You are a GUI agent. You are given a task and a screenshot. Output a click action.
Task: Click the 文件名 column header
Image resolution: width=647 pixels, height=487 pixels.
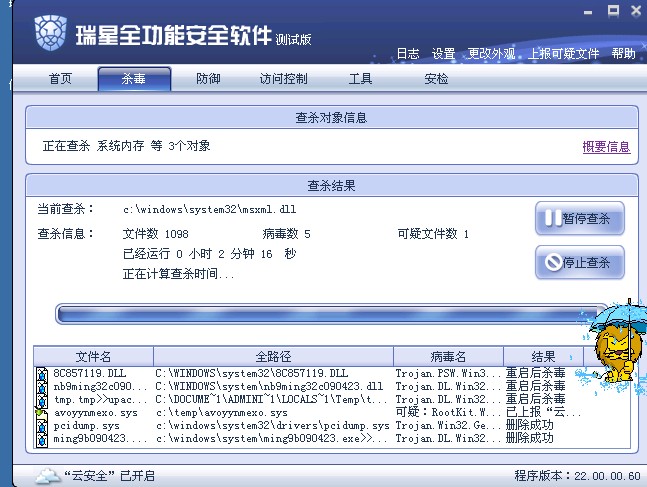pos(93,357)
